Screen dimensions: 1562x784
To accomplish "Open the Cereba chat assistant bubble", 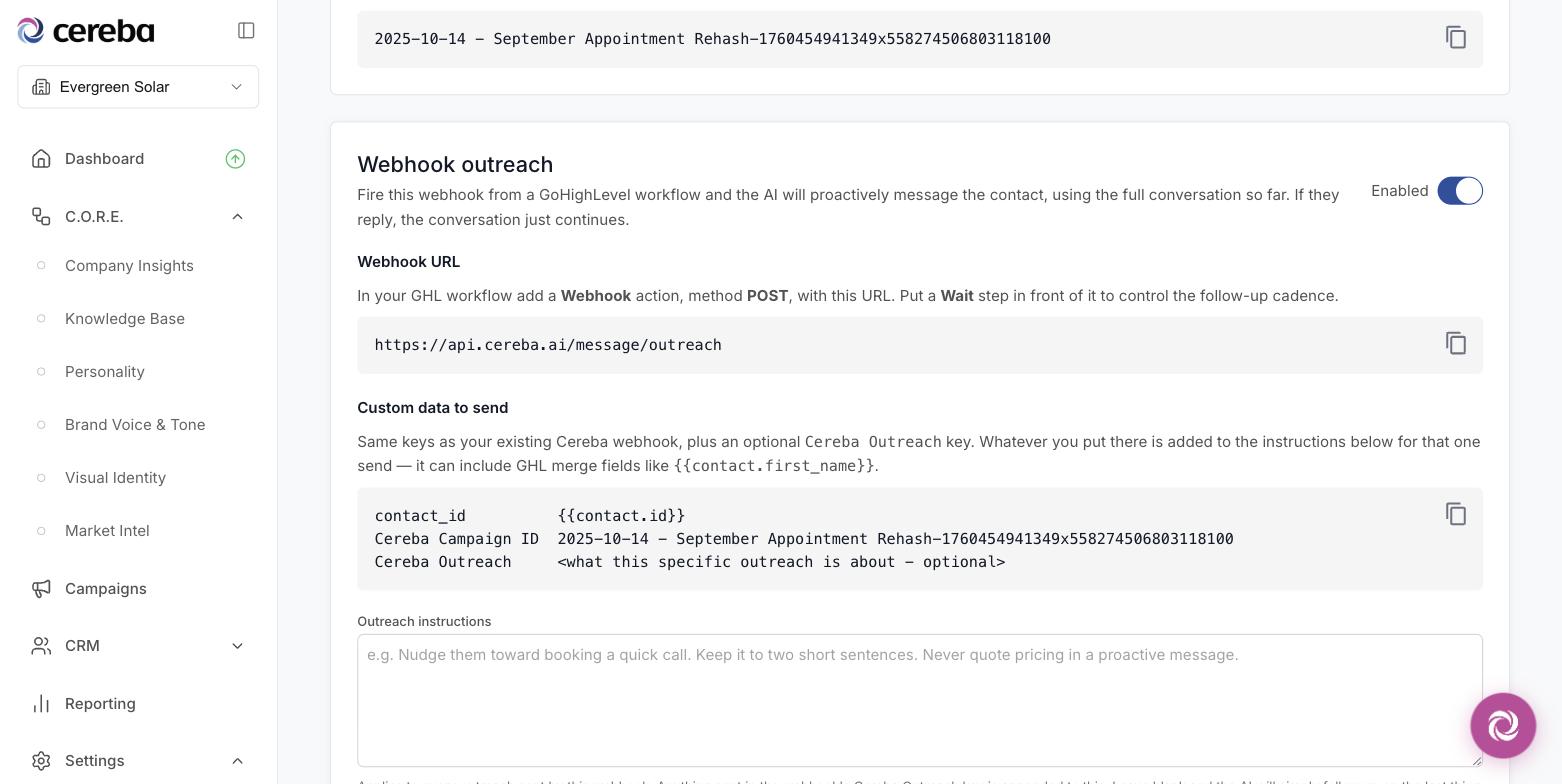I will (1503, 725).
